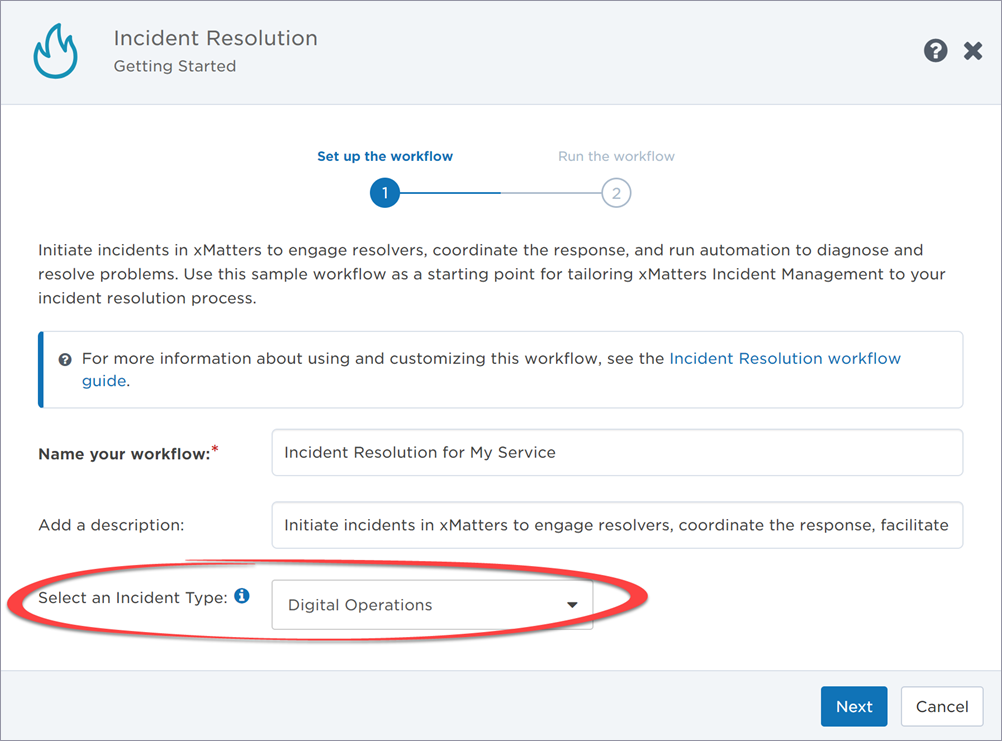Screen dimensions: 1002x741
Task: Open help via the question mark icon
Action: (935, 51)
